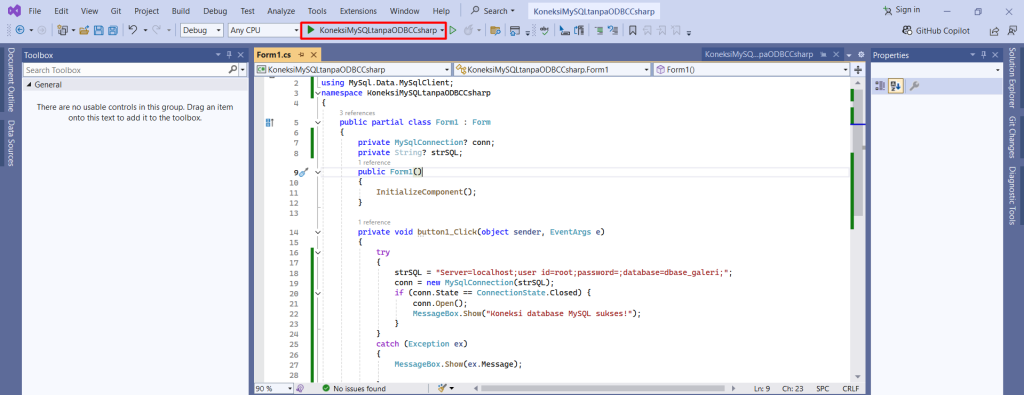
Task: Click the comment selection toolbar icon
Action: [598, 30]
